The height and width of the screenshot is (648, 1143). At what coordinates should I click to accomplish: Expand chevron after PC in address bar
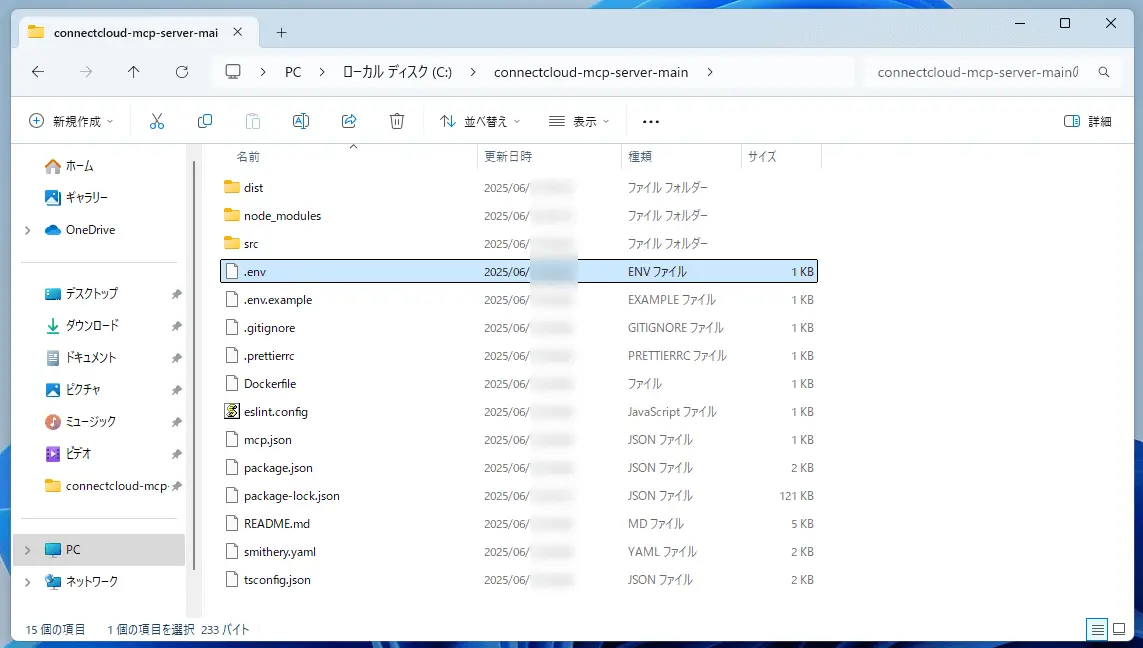(321, 72)
